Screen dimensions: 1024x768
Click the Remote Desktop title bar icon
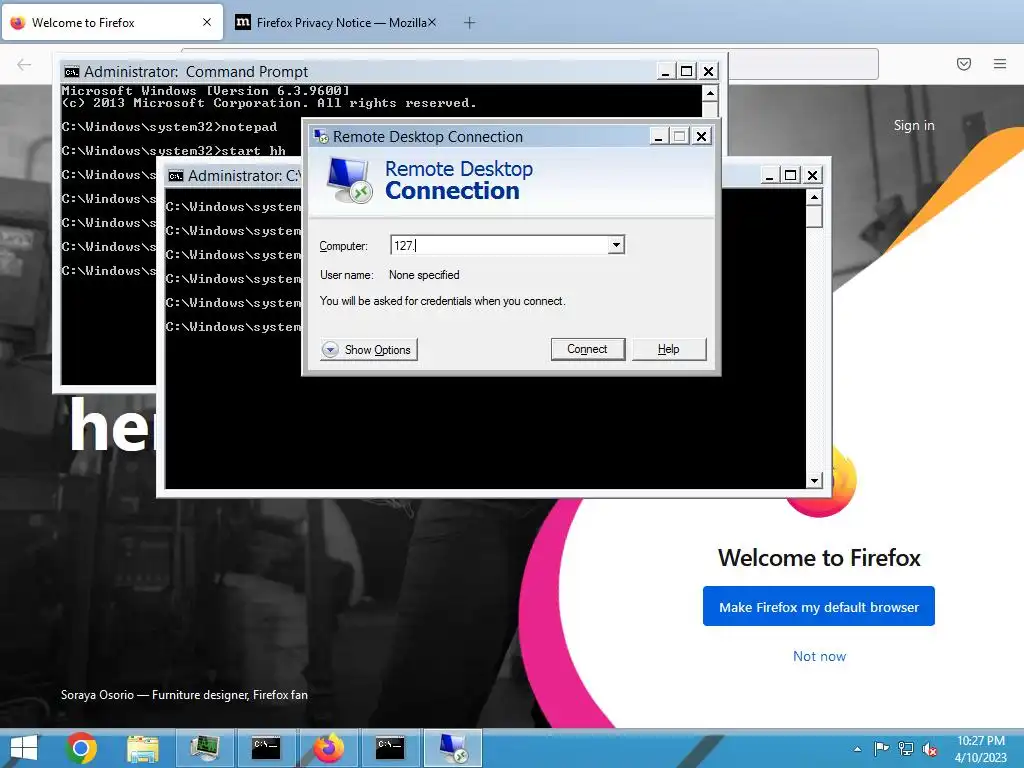click(x=321, y=136)
